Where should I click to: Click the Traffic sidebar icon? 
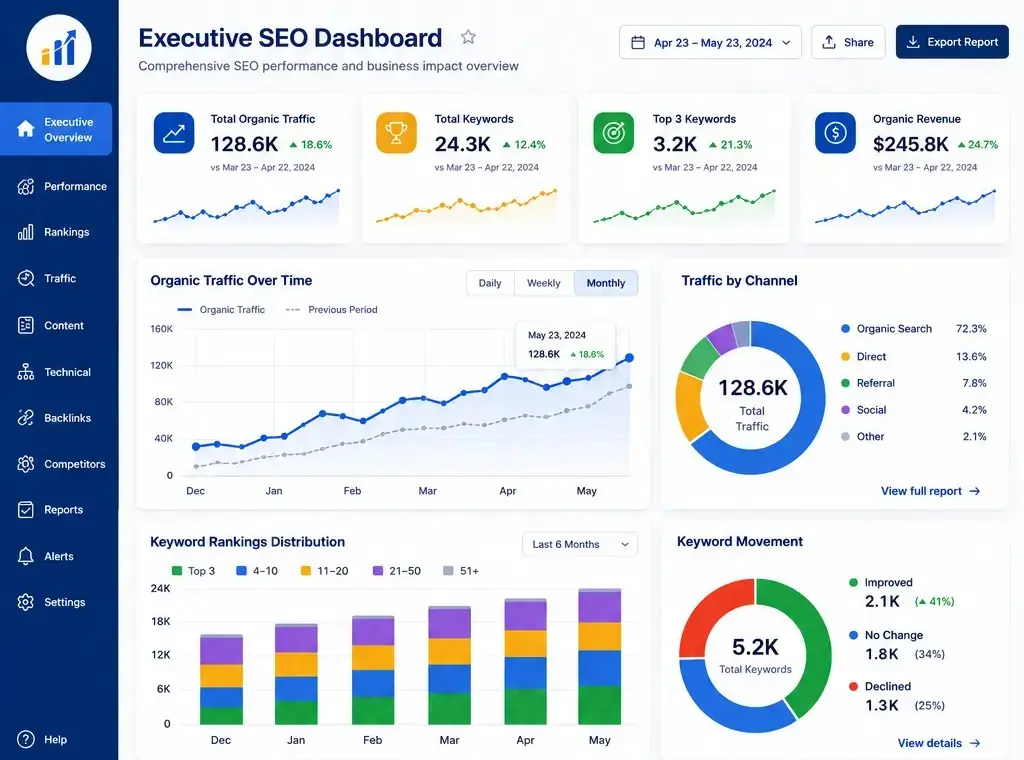[x=25, y=278]
